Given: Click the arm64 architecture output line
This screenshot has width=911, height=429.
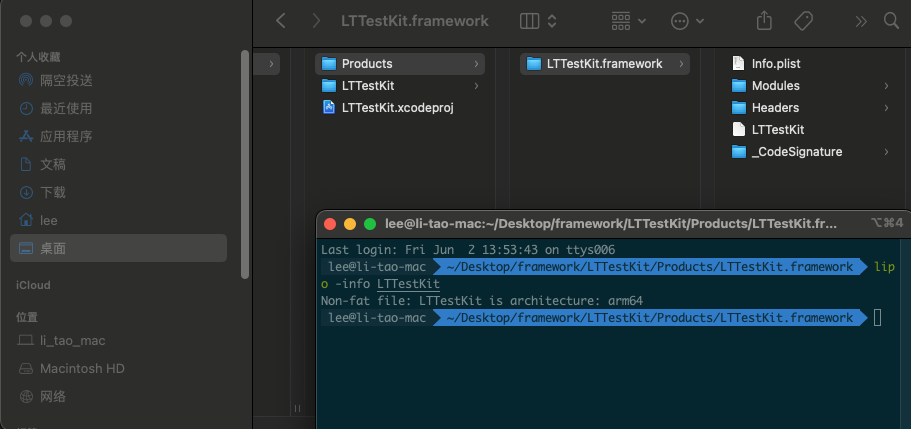Looking at the screenshot, I should (482, 301).
